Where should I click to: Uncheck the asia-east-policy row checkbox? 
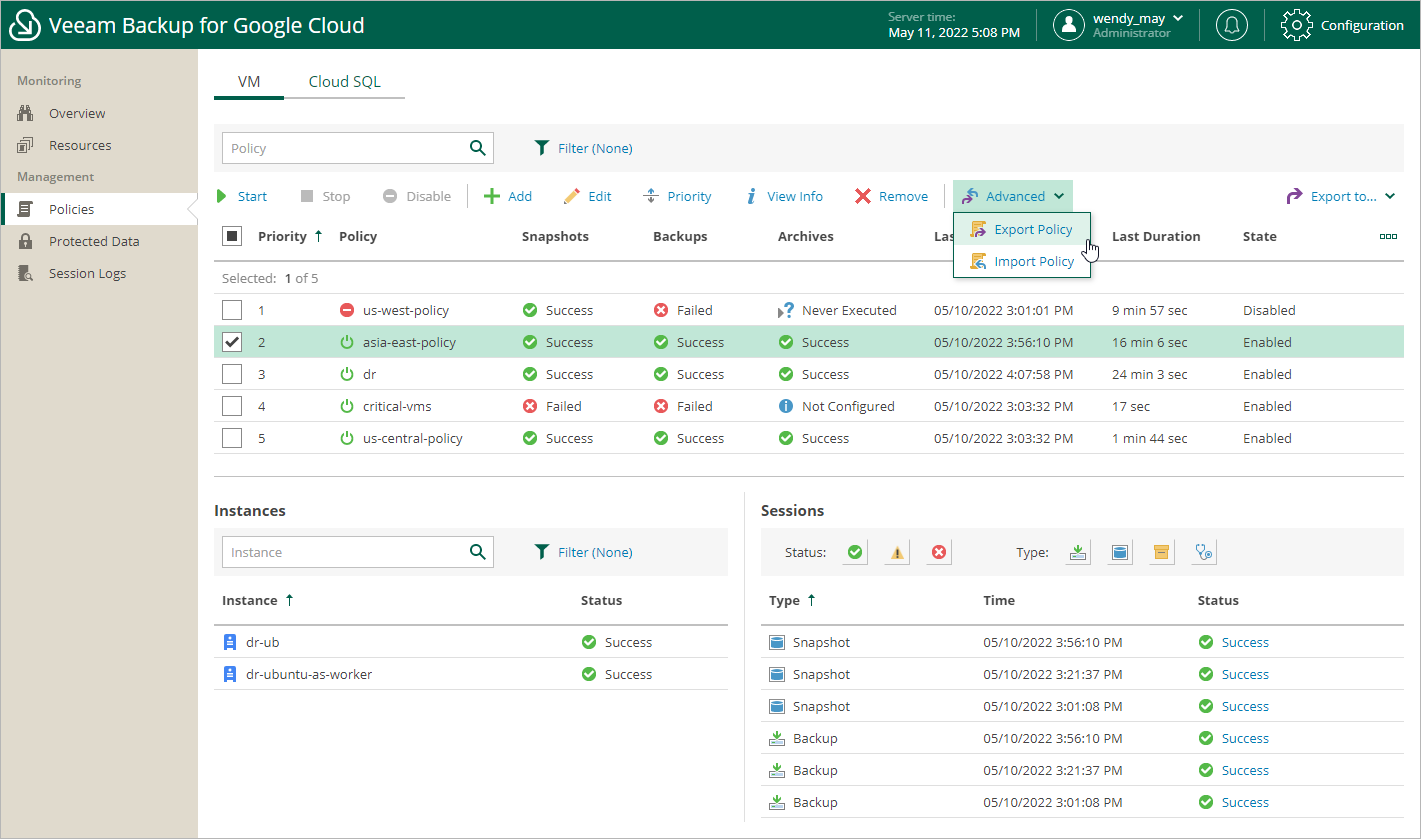click(x=232, y=342)
